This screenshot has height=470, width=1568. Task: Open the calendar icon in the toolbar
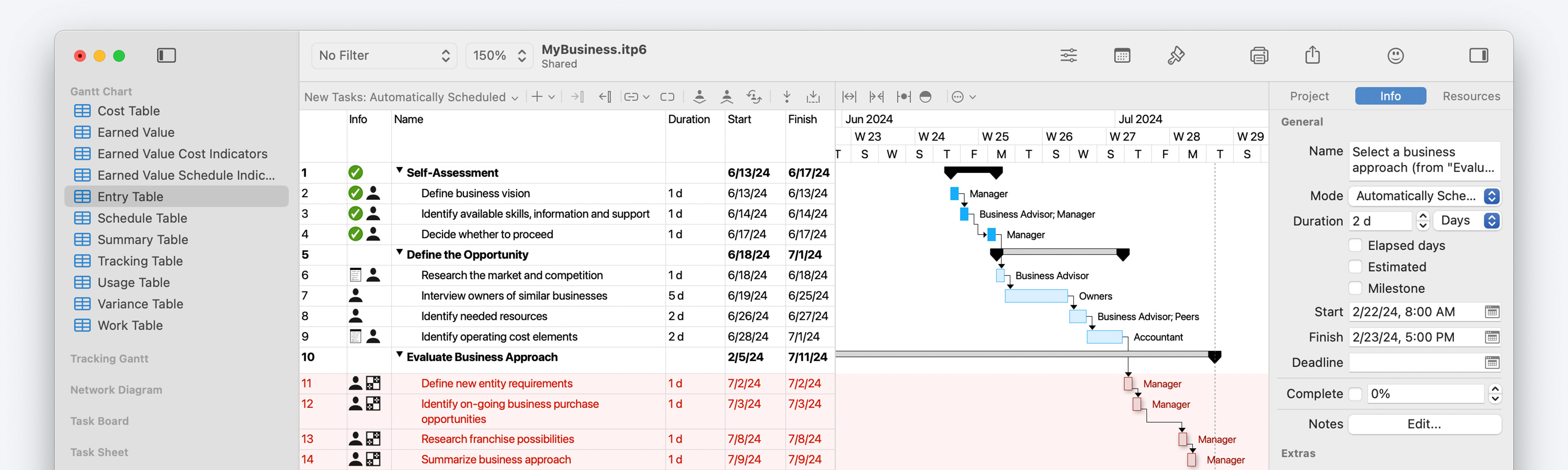click(1122, 56)
